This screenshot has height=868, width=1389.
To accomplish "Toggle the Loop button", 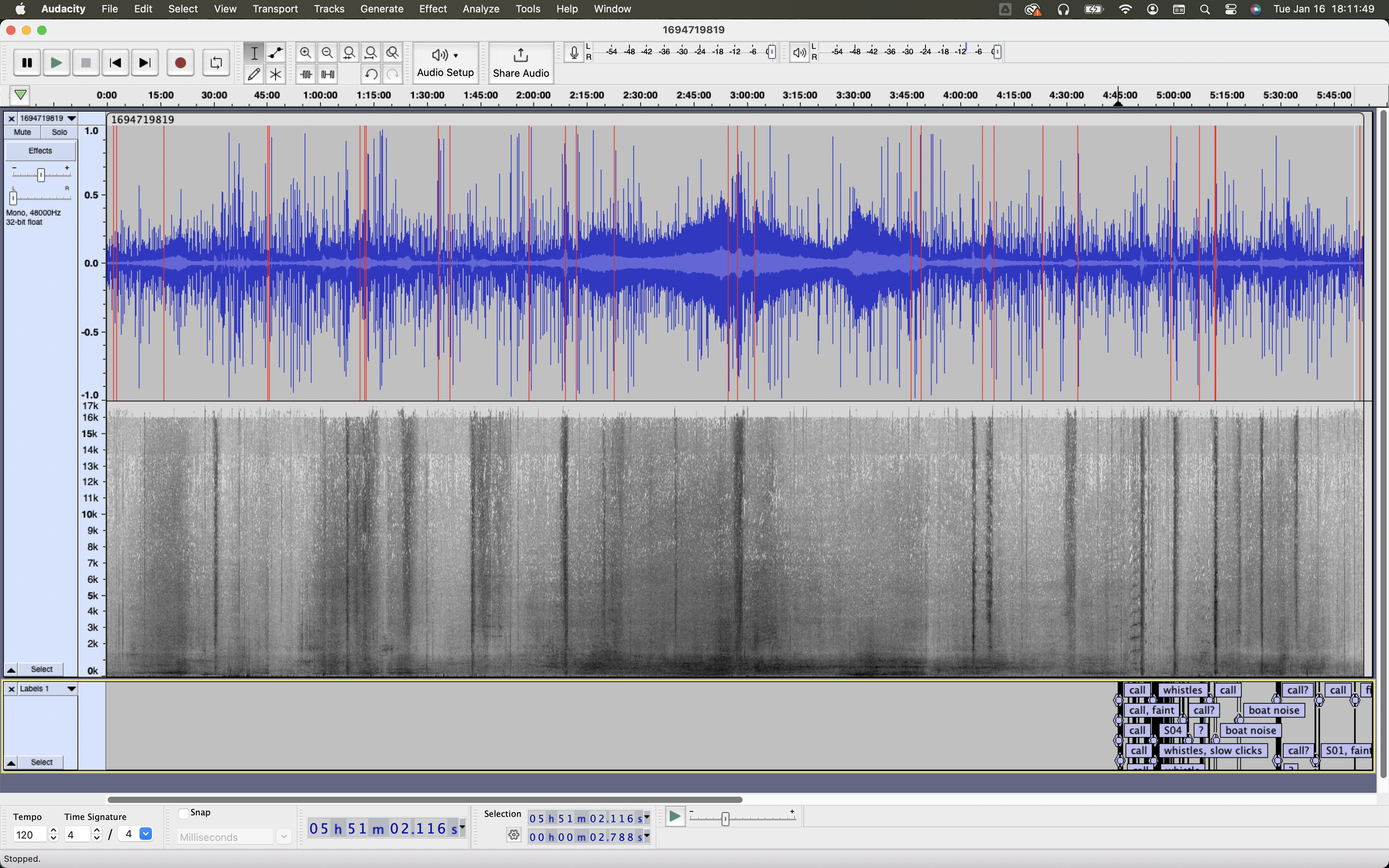I will 216,62.
